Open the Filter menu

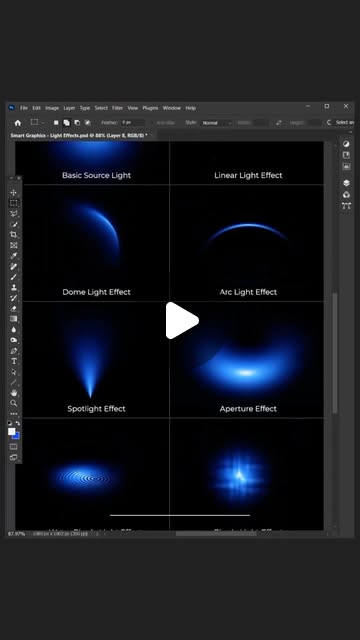pyautogui.click(x=118, y=108)
